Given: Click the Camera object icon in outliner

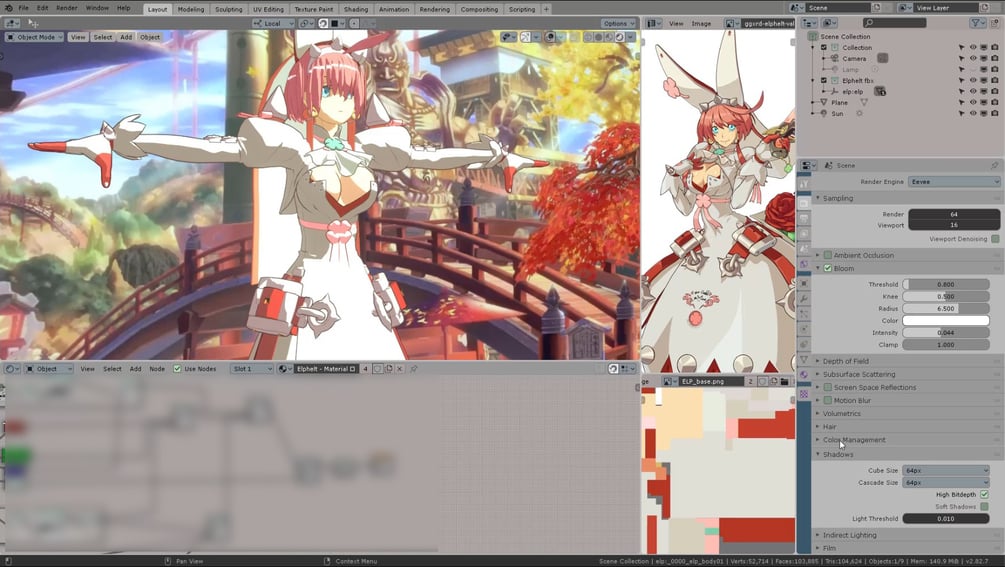Looking at the screenshot, I should coord(835,58).
